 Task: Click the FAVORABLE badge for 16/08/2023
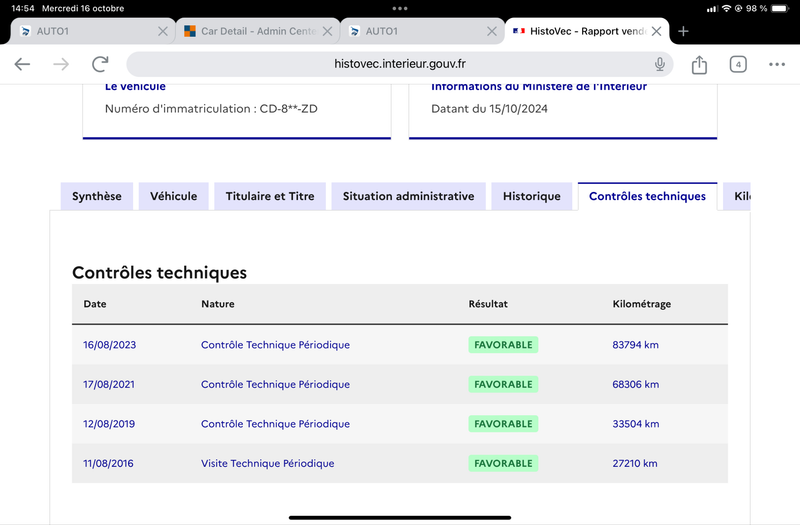coord(503,345)
